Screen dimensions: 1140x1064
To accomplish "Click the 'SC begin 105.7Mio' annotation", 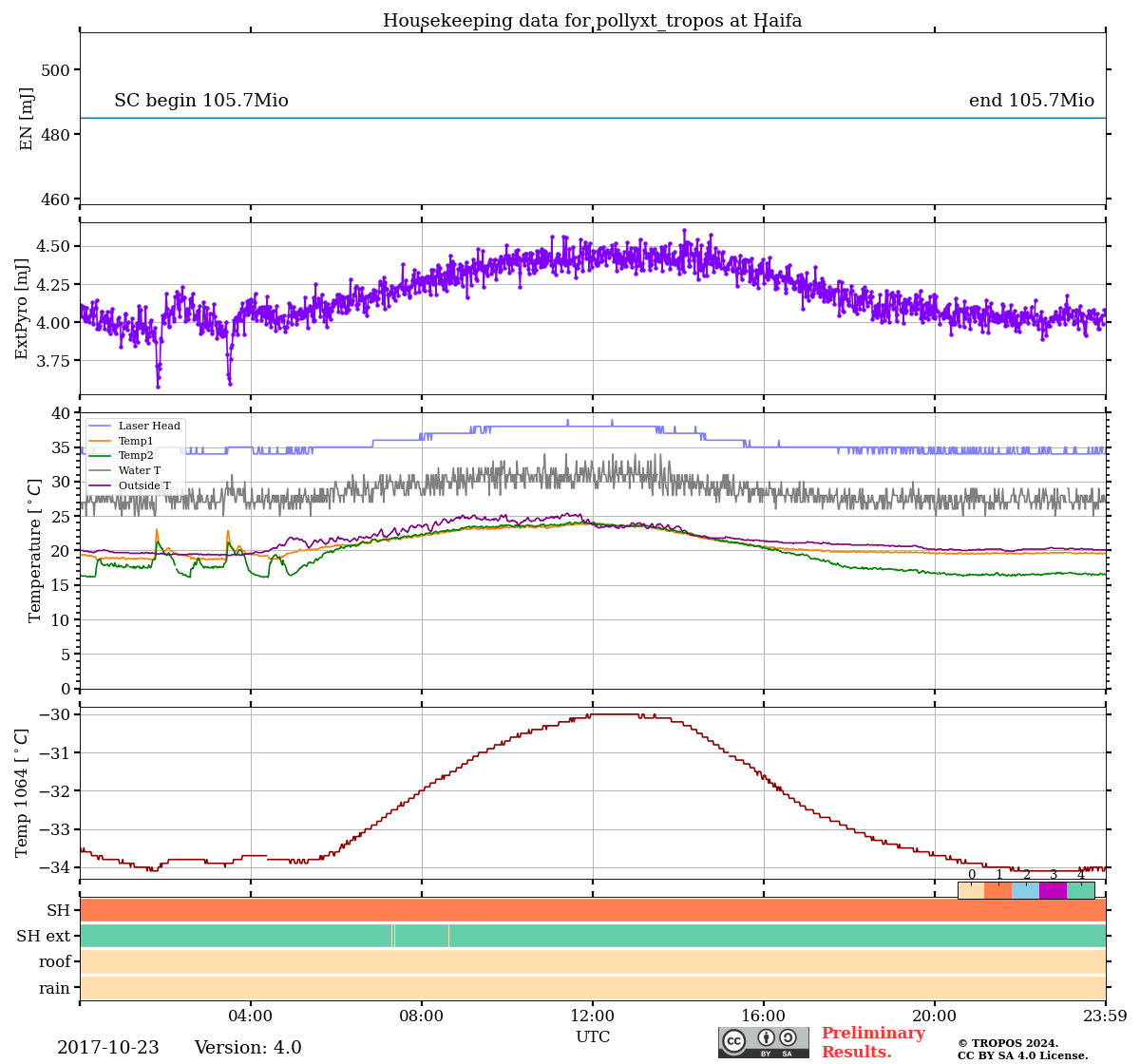I will (x=201, y=102).
